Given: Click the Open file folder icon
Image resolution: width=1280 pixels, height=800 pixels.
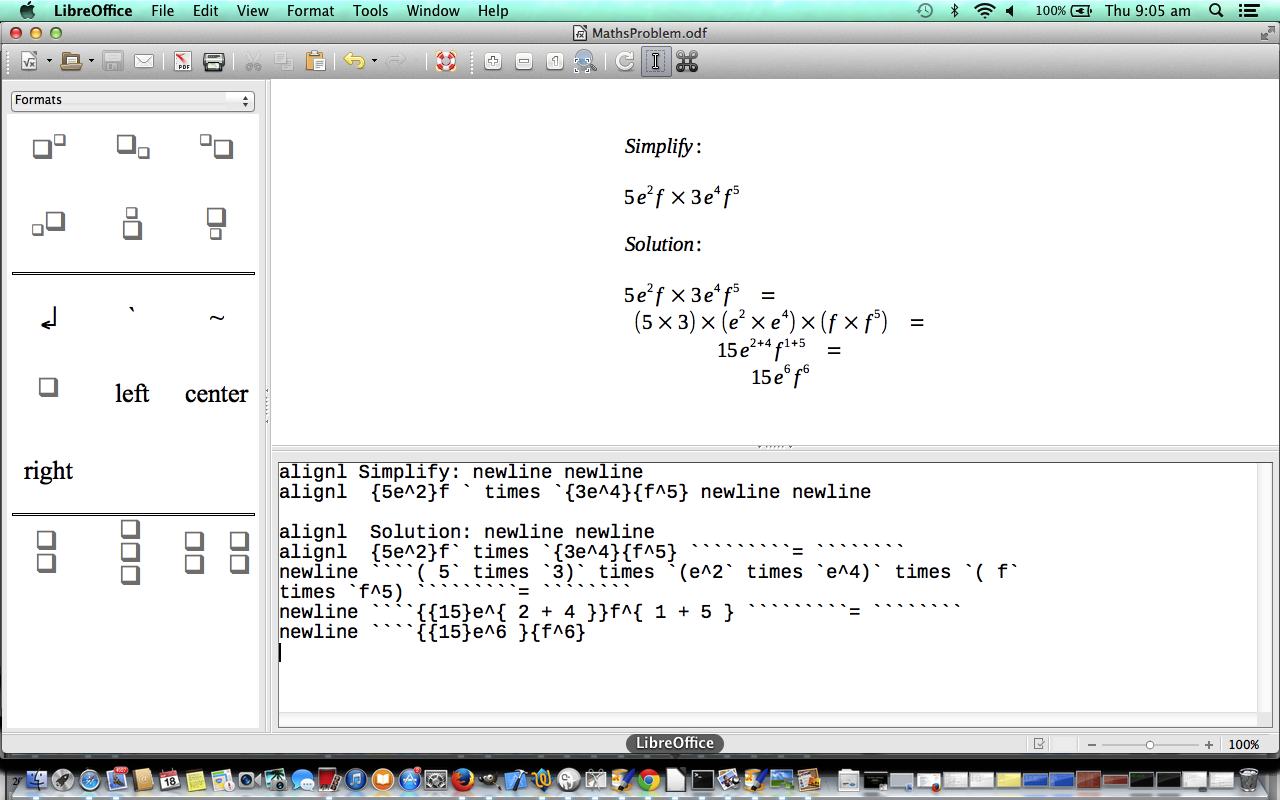Looking at the screenshot, I should (71, 62).
